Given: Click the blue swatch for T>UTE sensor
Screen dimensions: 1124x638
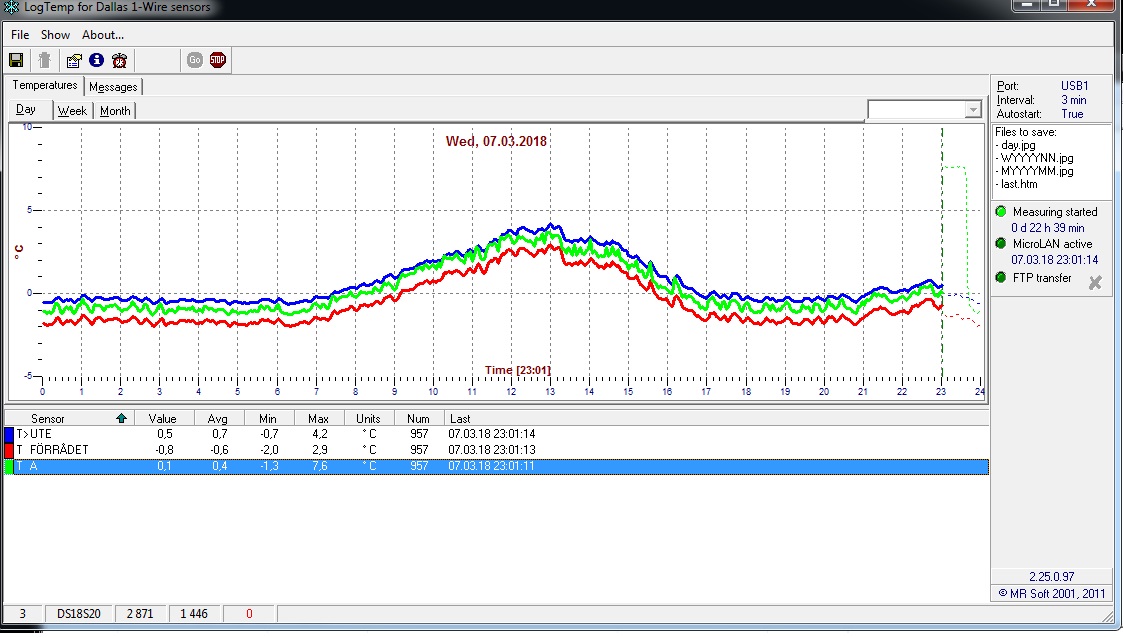Looking at the screenshot, I should (x=9, y=435).
